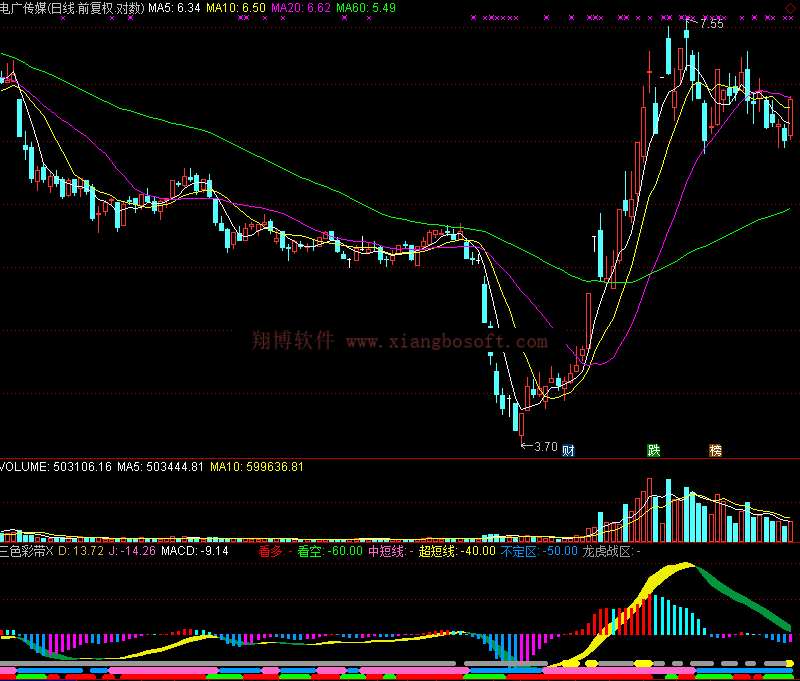Click the 7.55 high price annotation

[712, 23]
